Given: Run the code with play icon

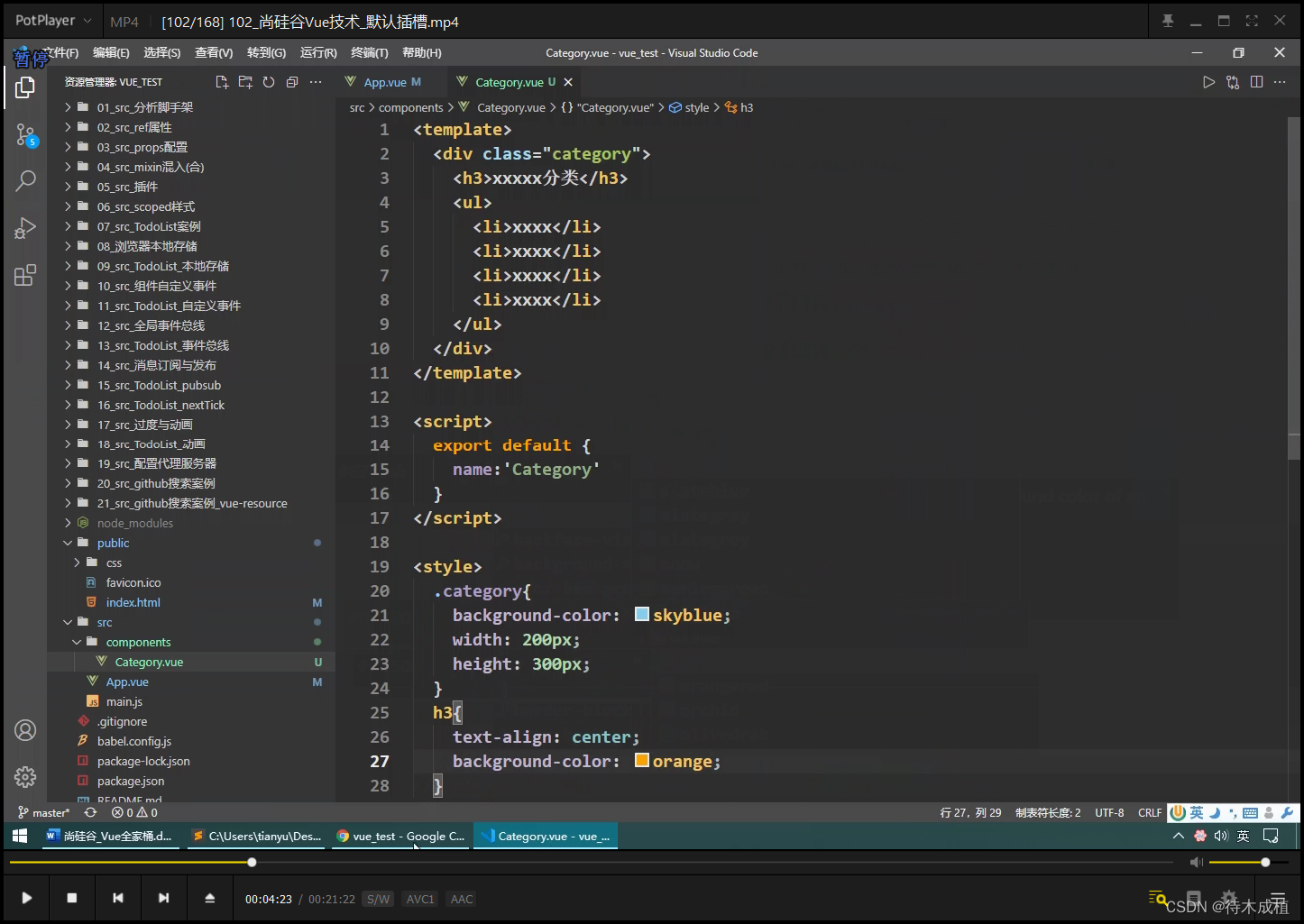Looking at the screenshot, I should 1209,82.
